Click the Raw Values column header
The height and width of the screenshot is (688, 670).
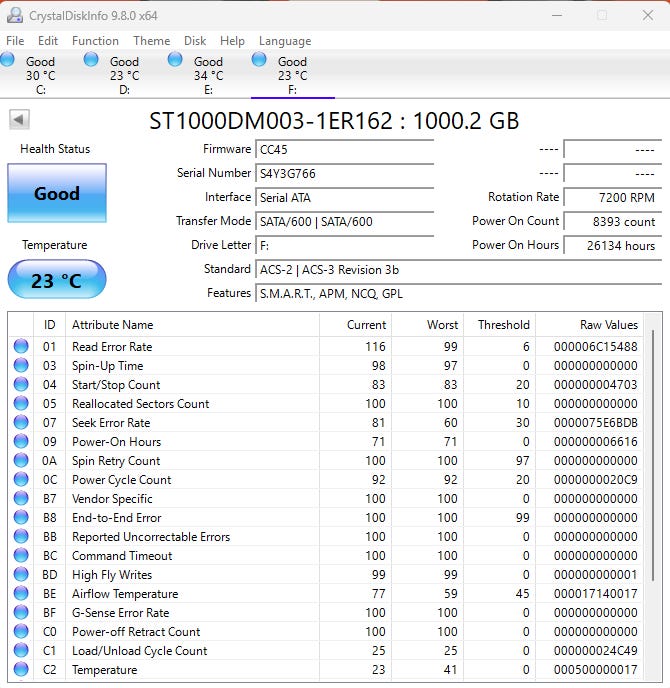589,325
